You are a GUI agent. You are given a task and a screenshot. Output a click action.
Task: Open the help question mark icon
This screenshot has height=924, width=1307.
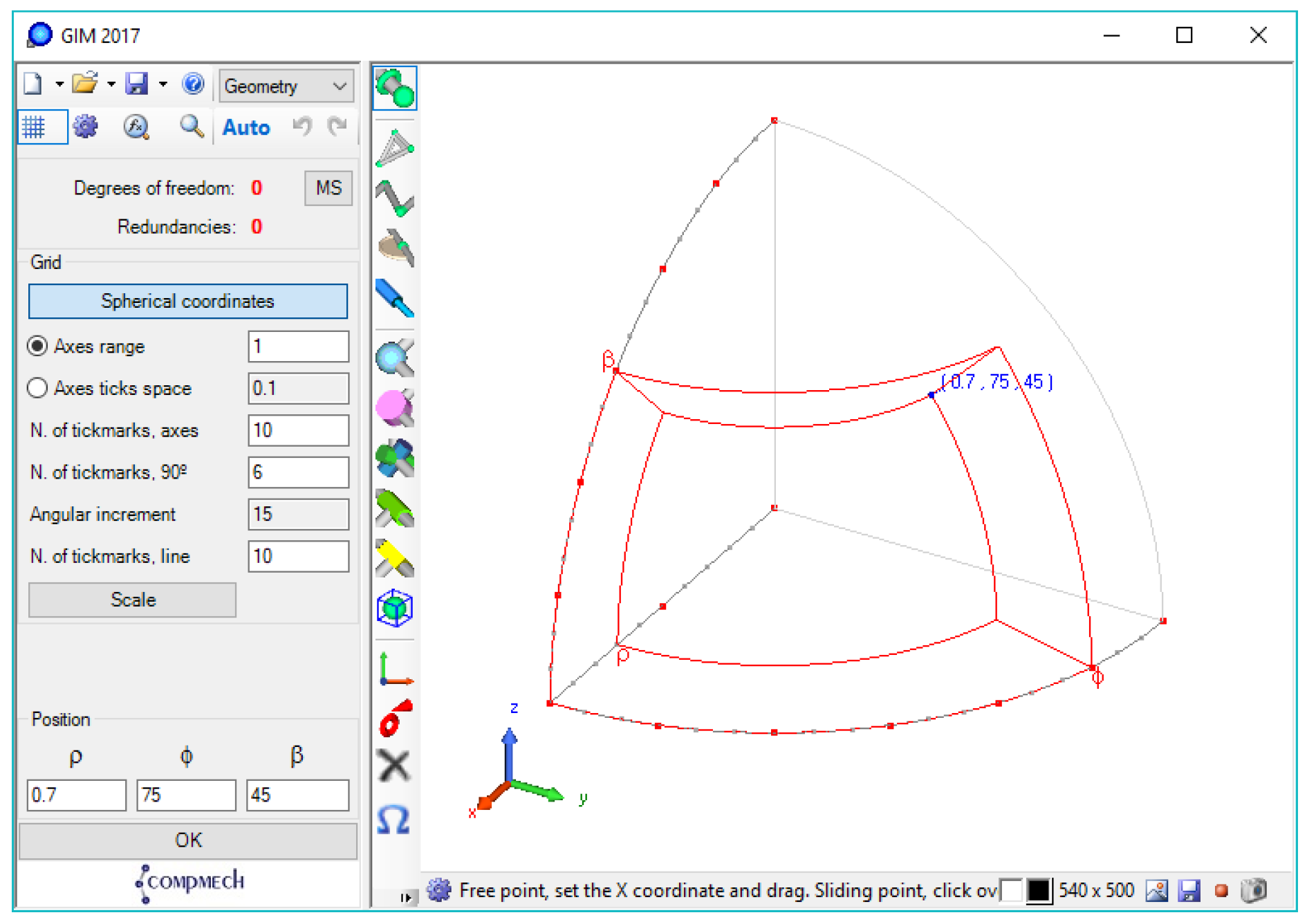(193, 84)
